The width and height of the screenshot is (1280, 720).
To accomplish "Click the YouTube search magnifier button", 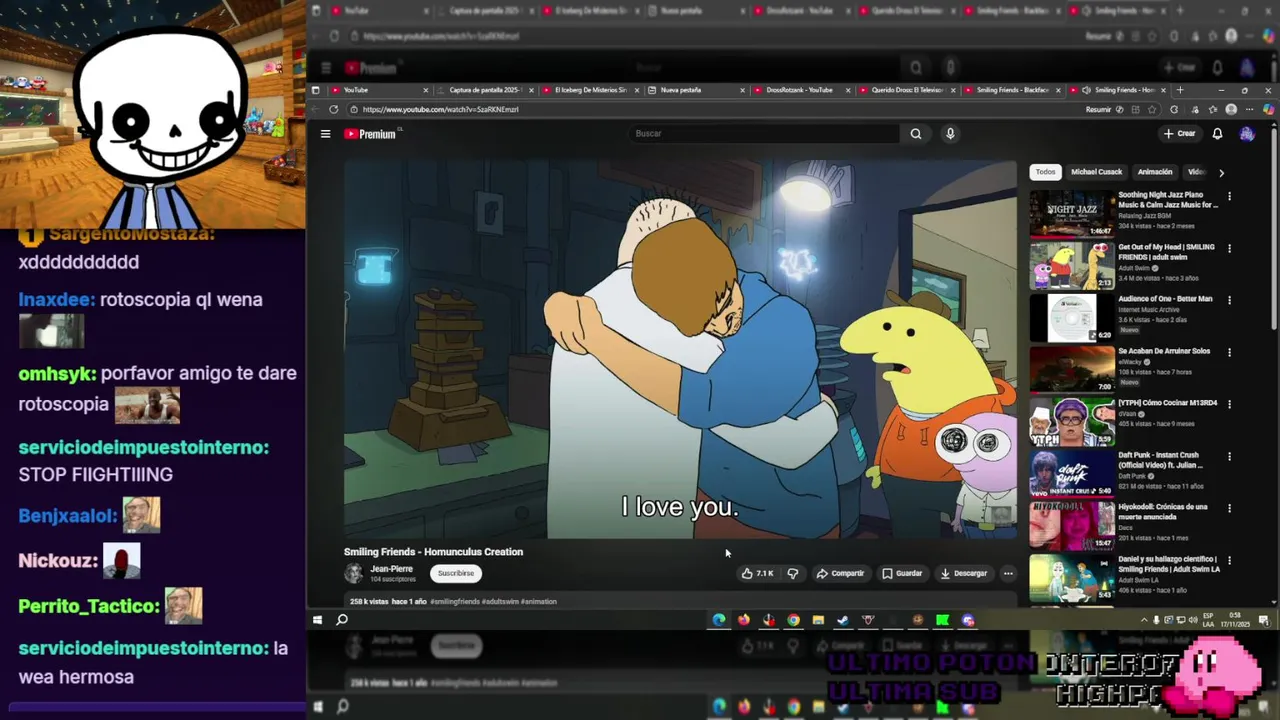I will (915, 134).
